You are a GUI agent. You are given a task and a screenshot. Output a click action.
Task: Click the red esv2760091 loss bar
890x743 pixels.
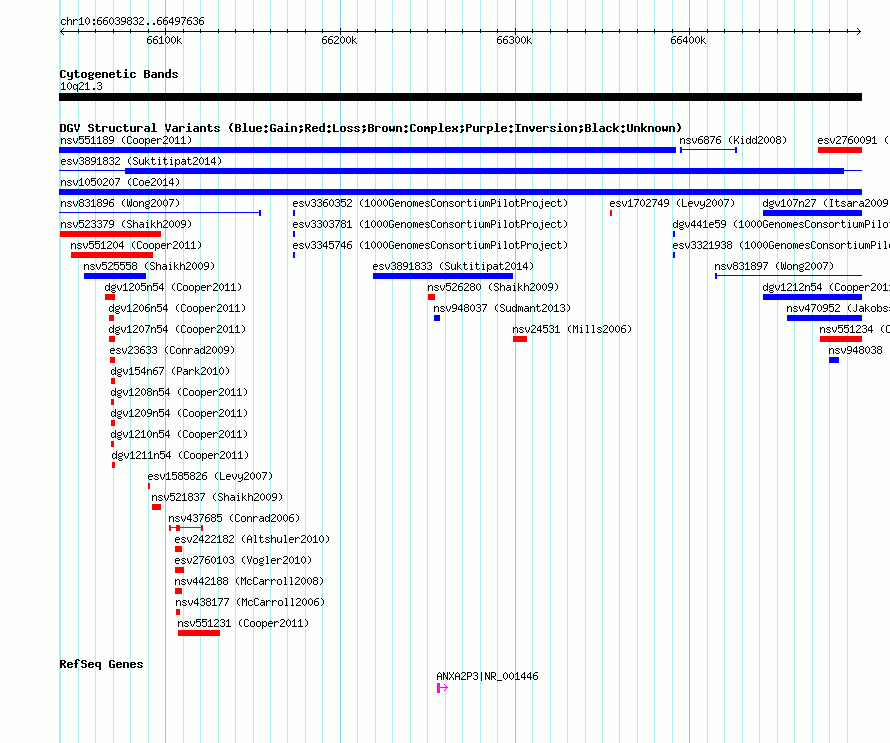(840, 150)
